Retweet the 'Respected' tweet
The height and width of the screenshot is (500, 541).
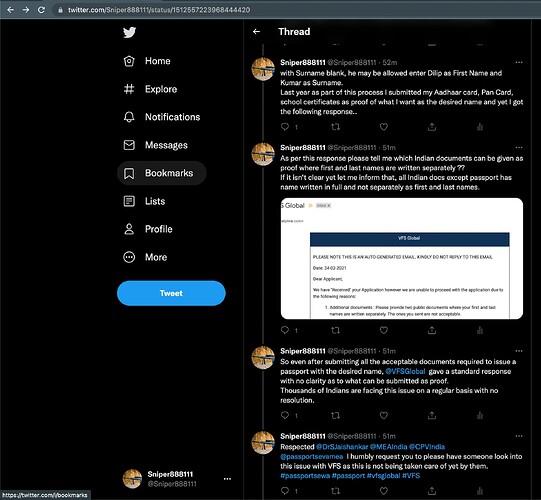335,490
